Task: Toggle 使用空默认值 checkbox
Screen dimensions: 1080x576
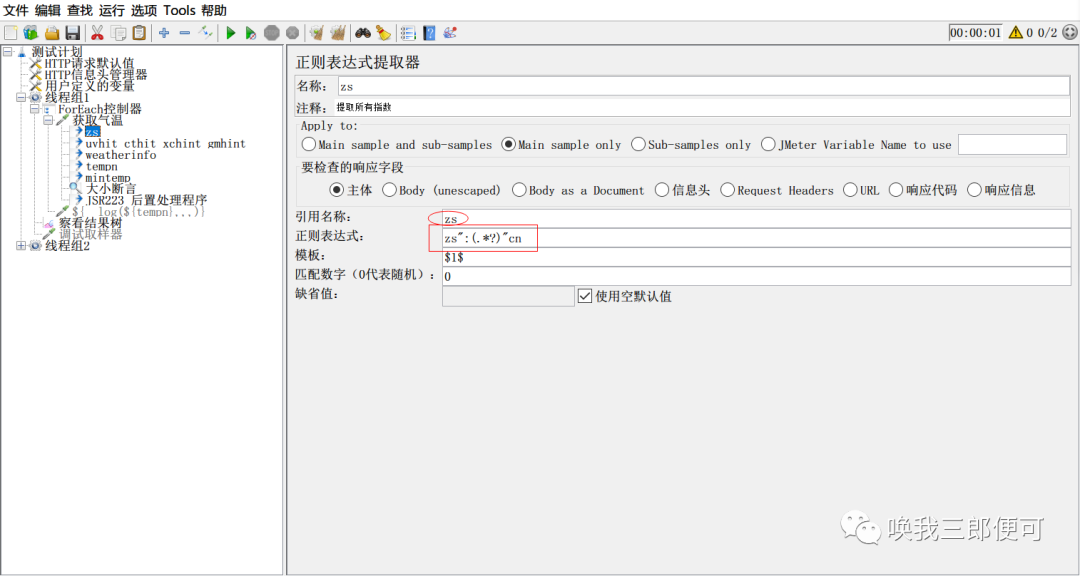Action: point(585,296)
